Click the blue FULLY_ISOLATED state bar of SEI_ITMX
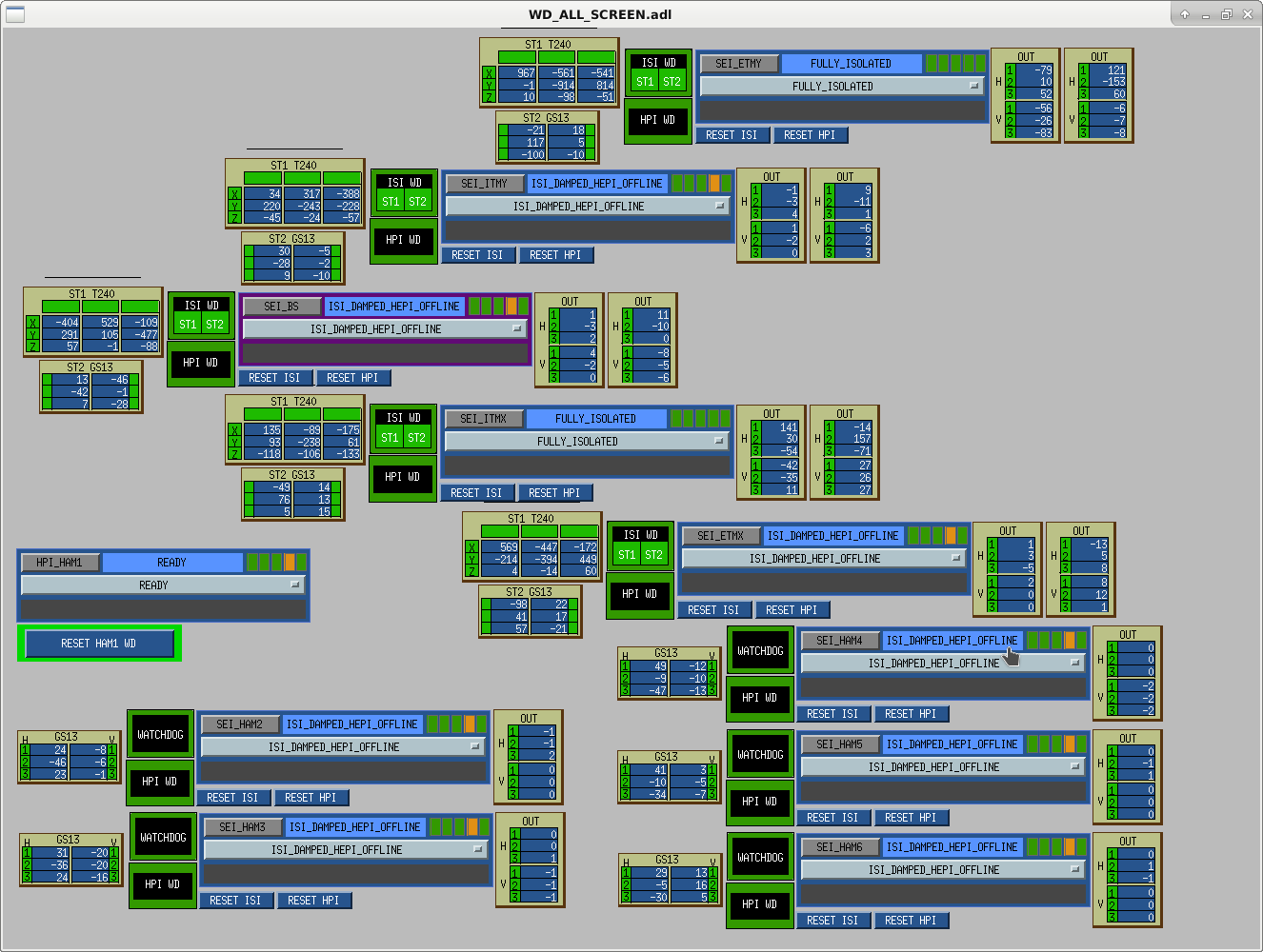1263x952 pixels. (x=595, y=419)
